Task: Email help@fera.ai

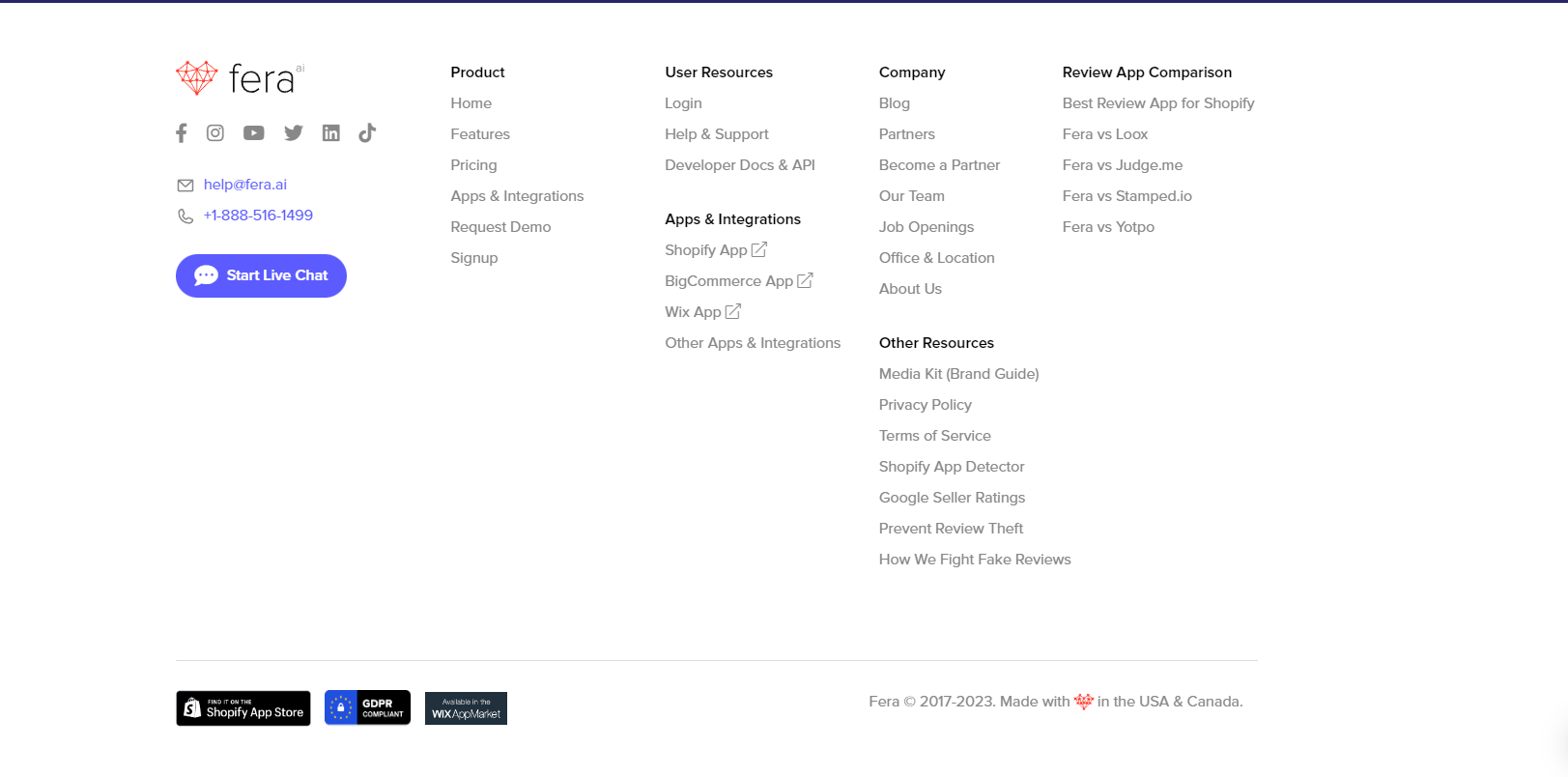Action: coord(245,185)
